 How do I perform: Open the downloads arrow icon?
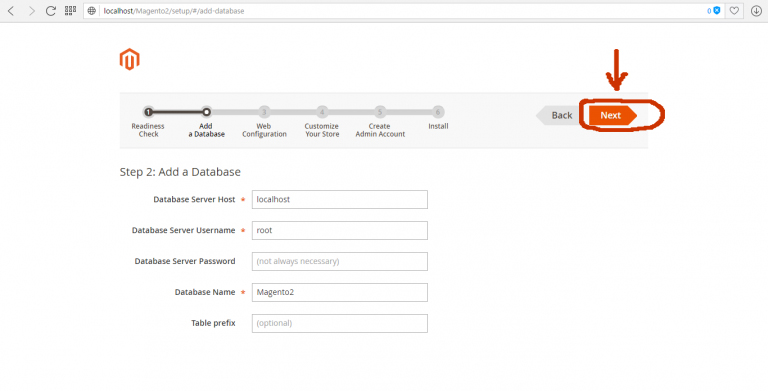click(x=756, y=11)
